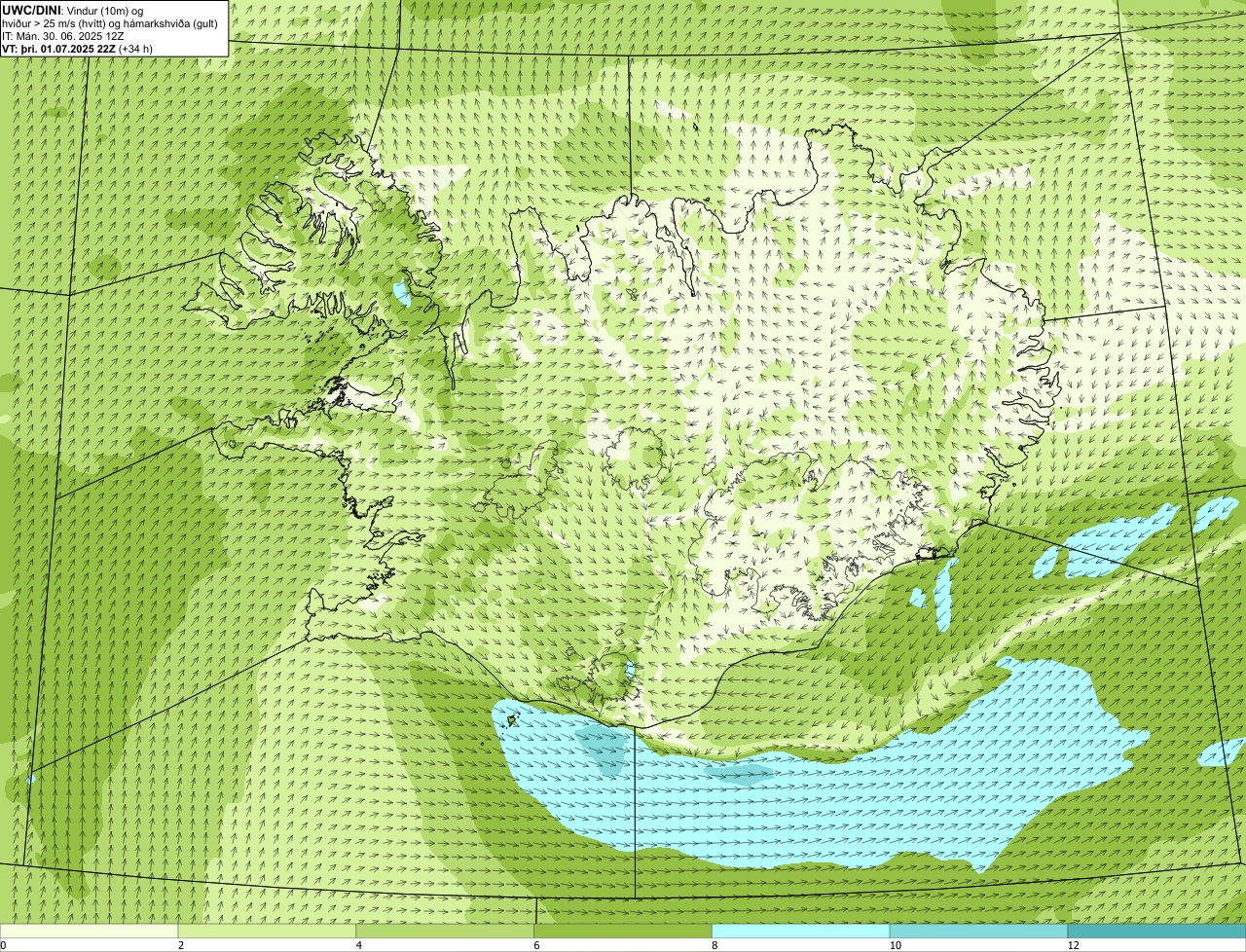Click the 10–12 m/s turquoise legend swatch
Image resolution: width=1246 pixels, height=952 pixels.
979,931
